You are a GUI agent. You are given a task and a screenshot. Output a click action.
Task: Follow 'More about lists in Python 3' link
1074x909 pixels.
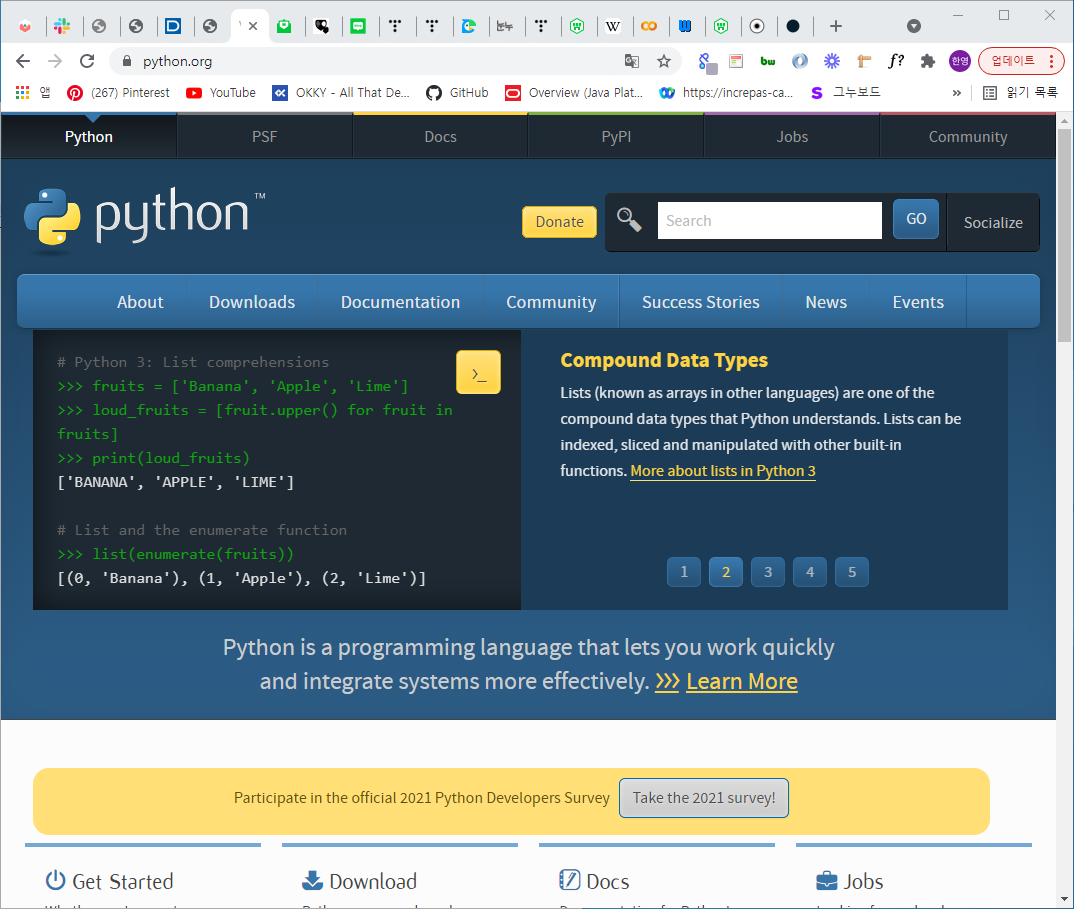(x=723, y=471)
